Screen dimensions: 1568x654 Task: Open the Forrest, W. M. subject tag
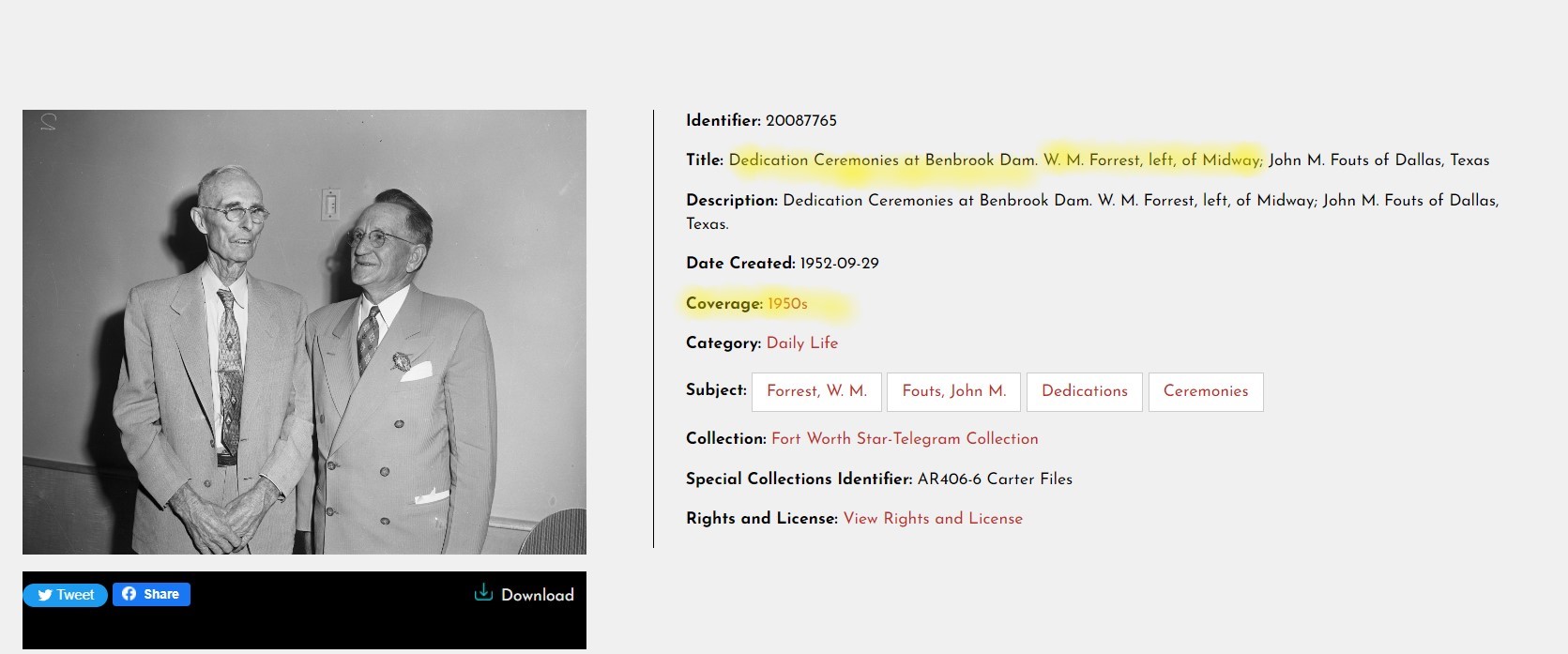pos(816,391)
